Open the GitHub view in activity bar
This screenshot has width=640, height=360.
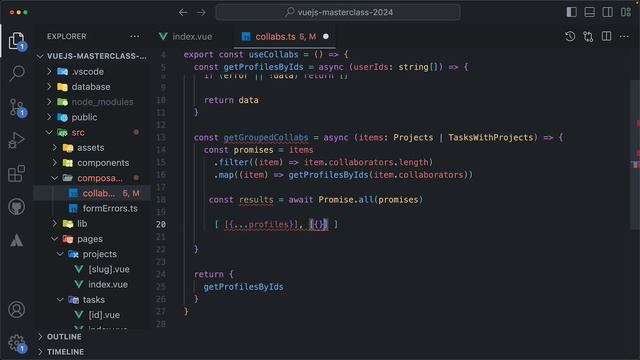coord(16,207)
